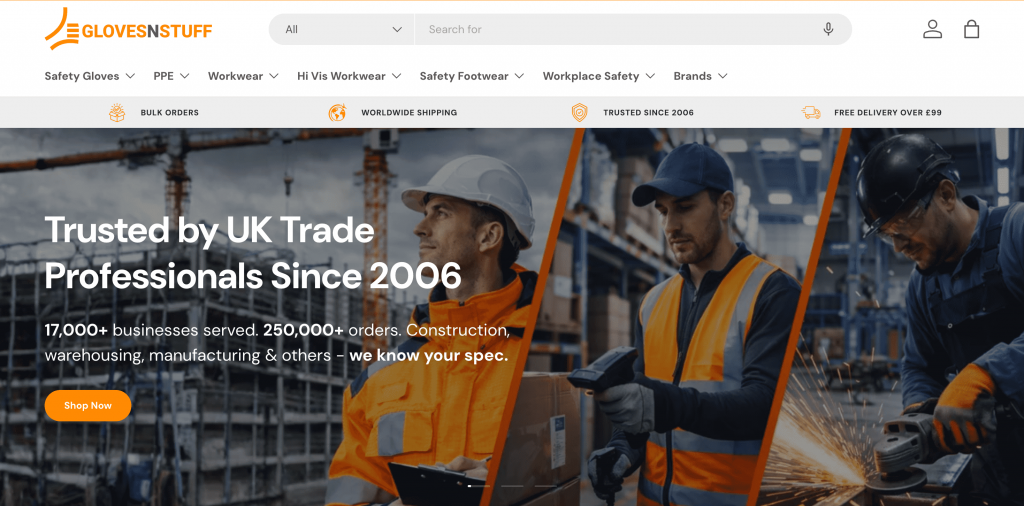This screenshot has width=1024, height=506.
Task: Focus the Search for input field
Action: [617, 29]
